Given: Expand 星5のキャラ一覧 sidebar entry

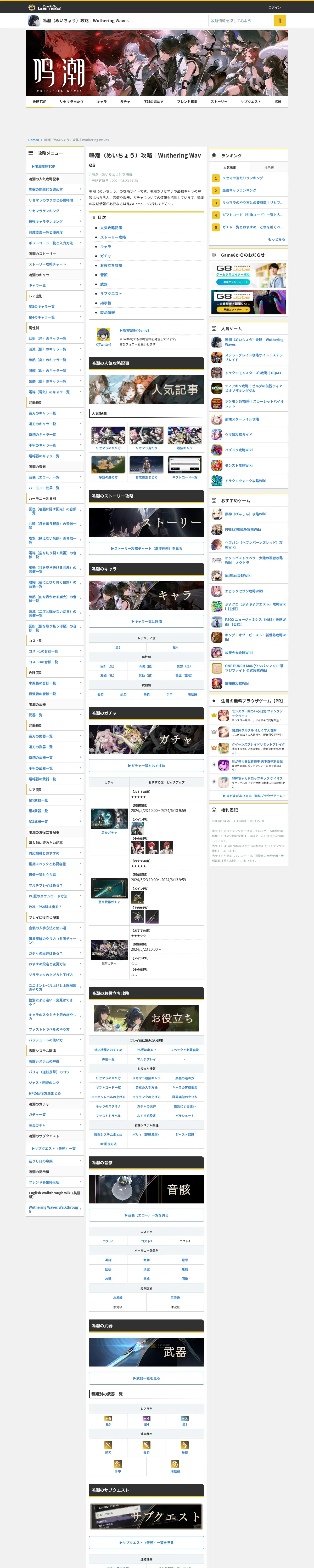Looking at the screenshot, I should click(55, 306).
